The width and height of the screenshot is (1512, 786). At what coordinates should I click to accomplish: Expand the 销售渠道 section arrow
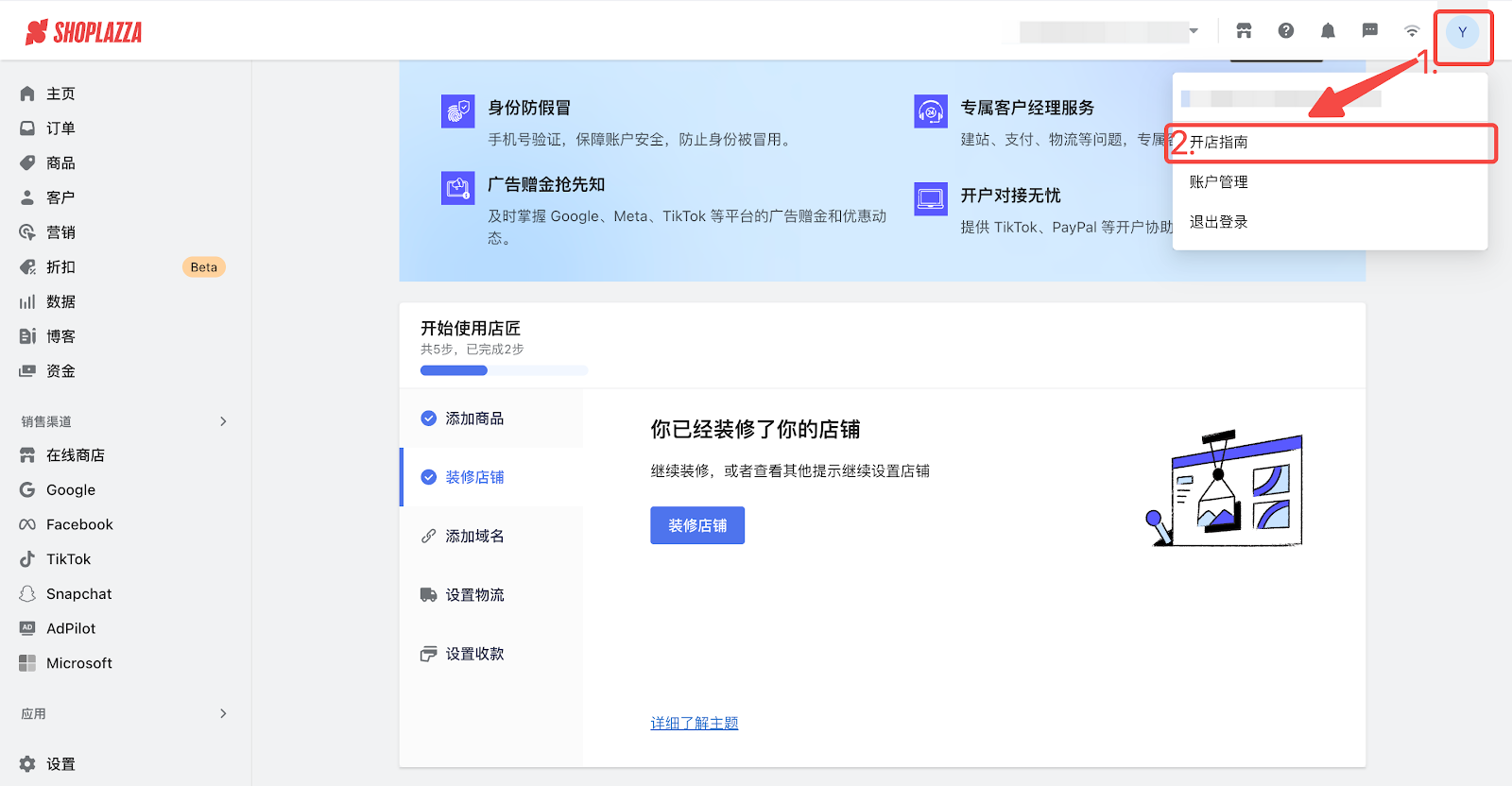click(223, 421)
